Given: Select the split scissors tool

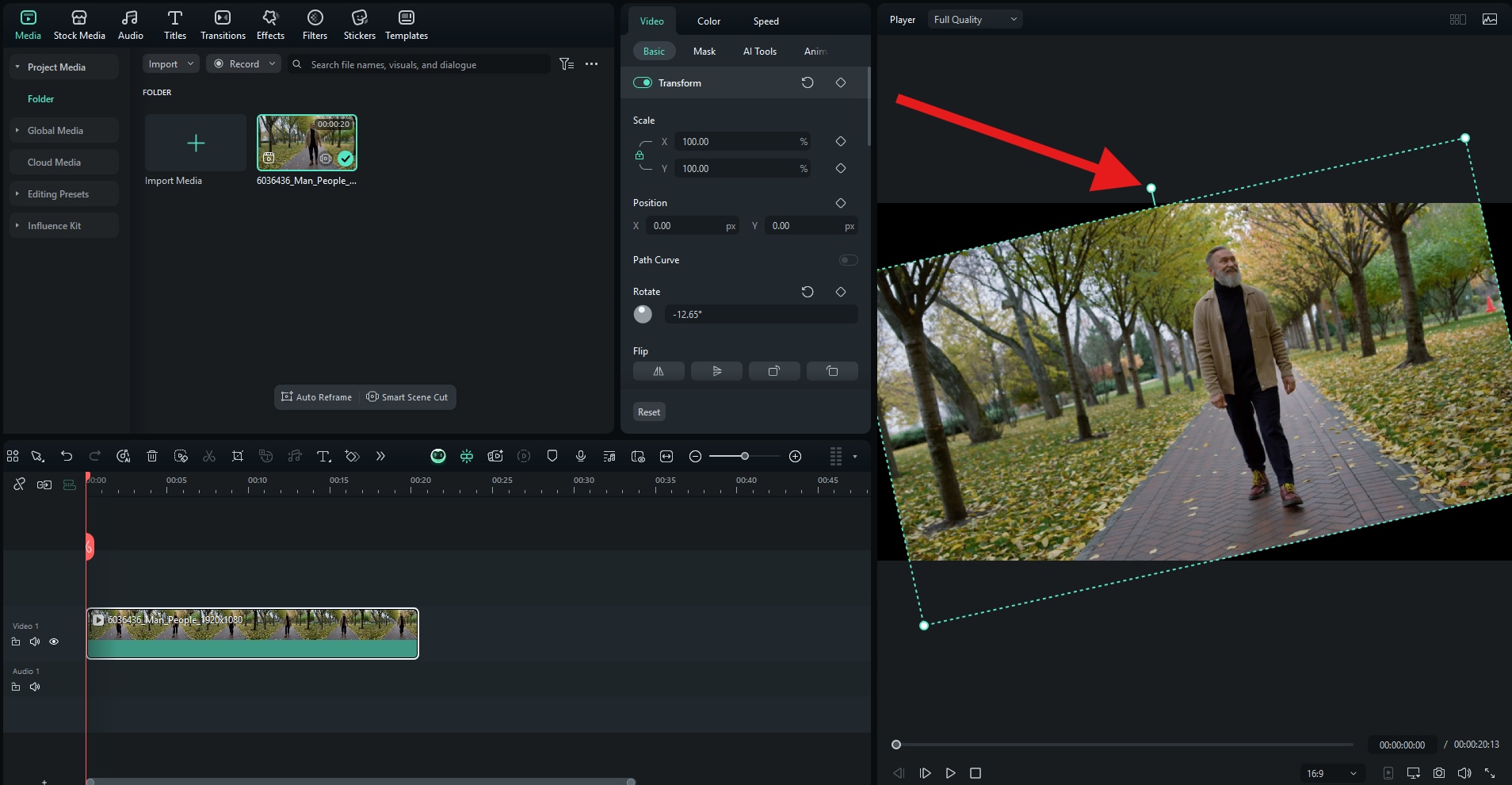Looking at the screenshot, I should [x=209, y=456].
